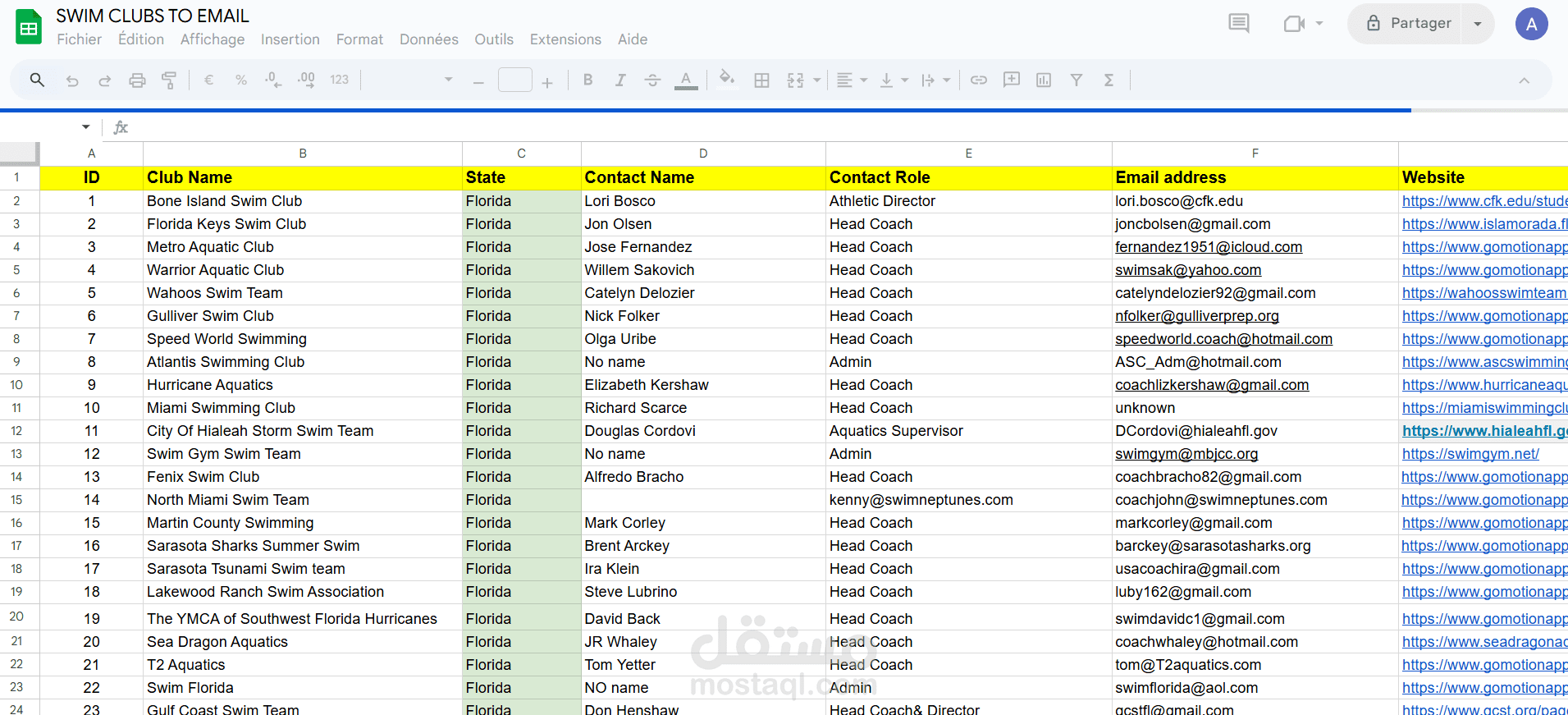Open the borders tool
1568x715 pixels.
point(761,80)
